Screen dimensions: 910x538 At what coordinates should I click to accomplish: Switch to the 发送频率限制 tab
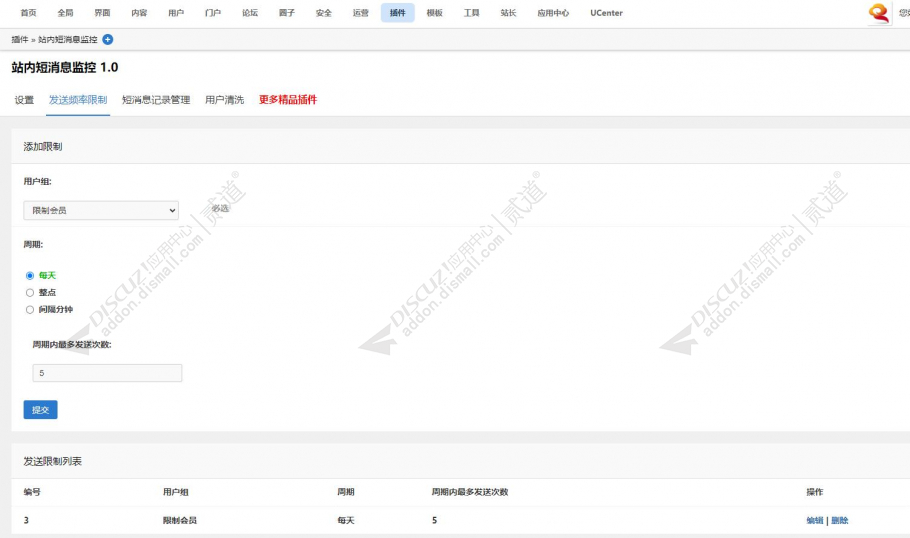click(x=78, y=100)
